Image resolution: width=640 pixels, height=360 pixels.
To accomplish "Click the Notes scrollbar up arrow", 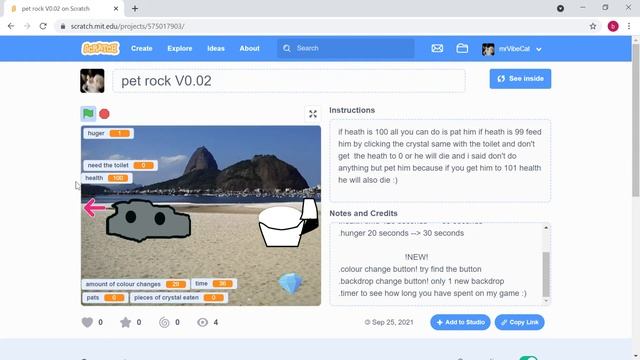I will 546,228.
